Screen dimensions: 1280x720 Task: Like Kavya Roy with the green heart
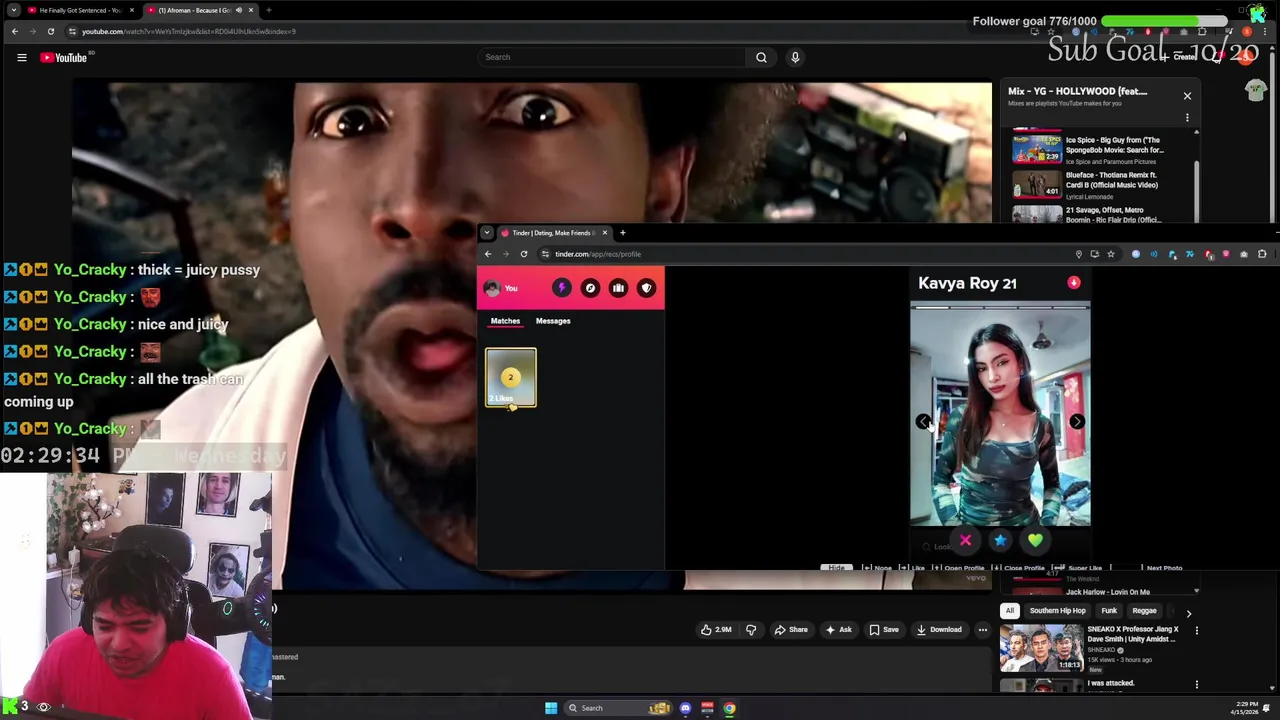point(1035,541)
